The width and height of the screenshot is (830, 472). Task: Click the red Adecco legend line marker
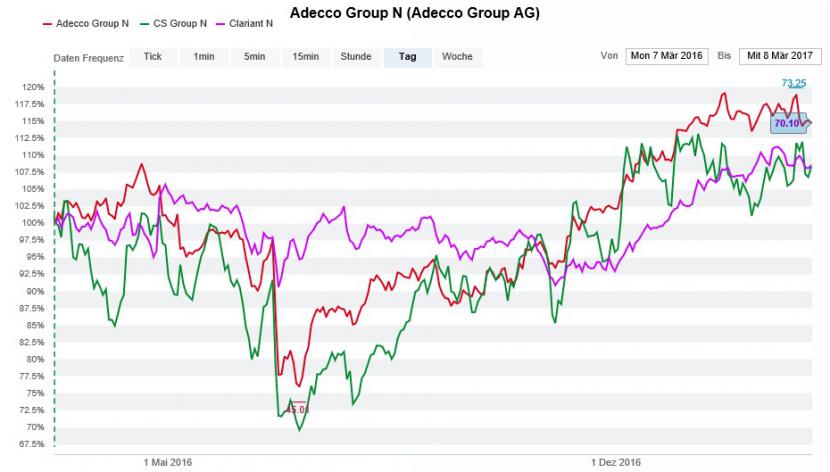(x=48, y=21)
